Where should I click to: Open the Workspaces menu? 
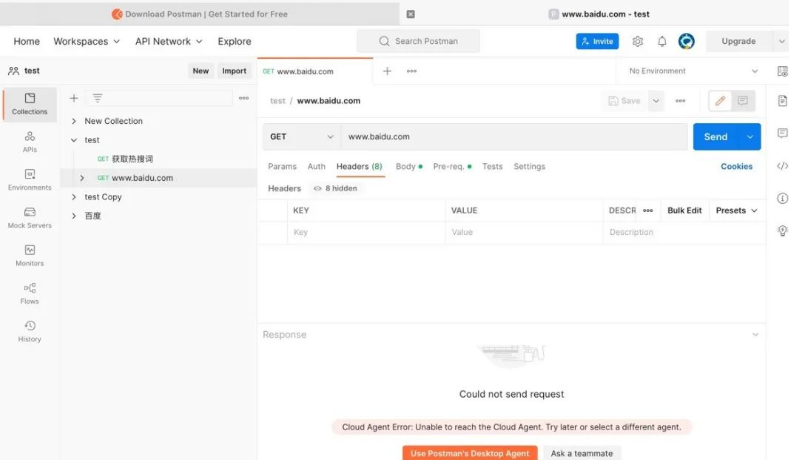(x=86, y=41)
